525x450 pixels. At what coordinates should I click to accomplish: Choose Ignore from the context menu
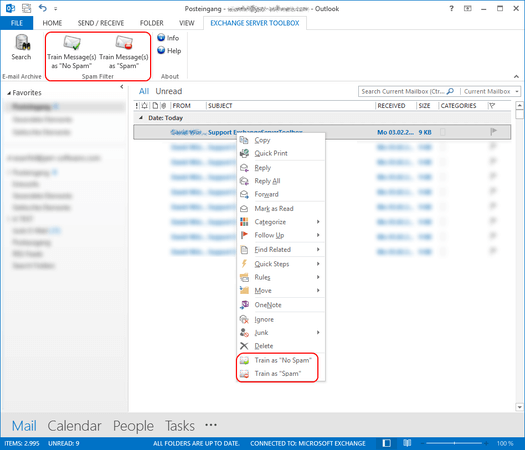281,319
